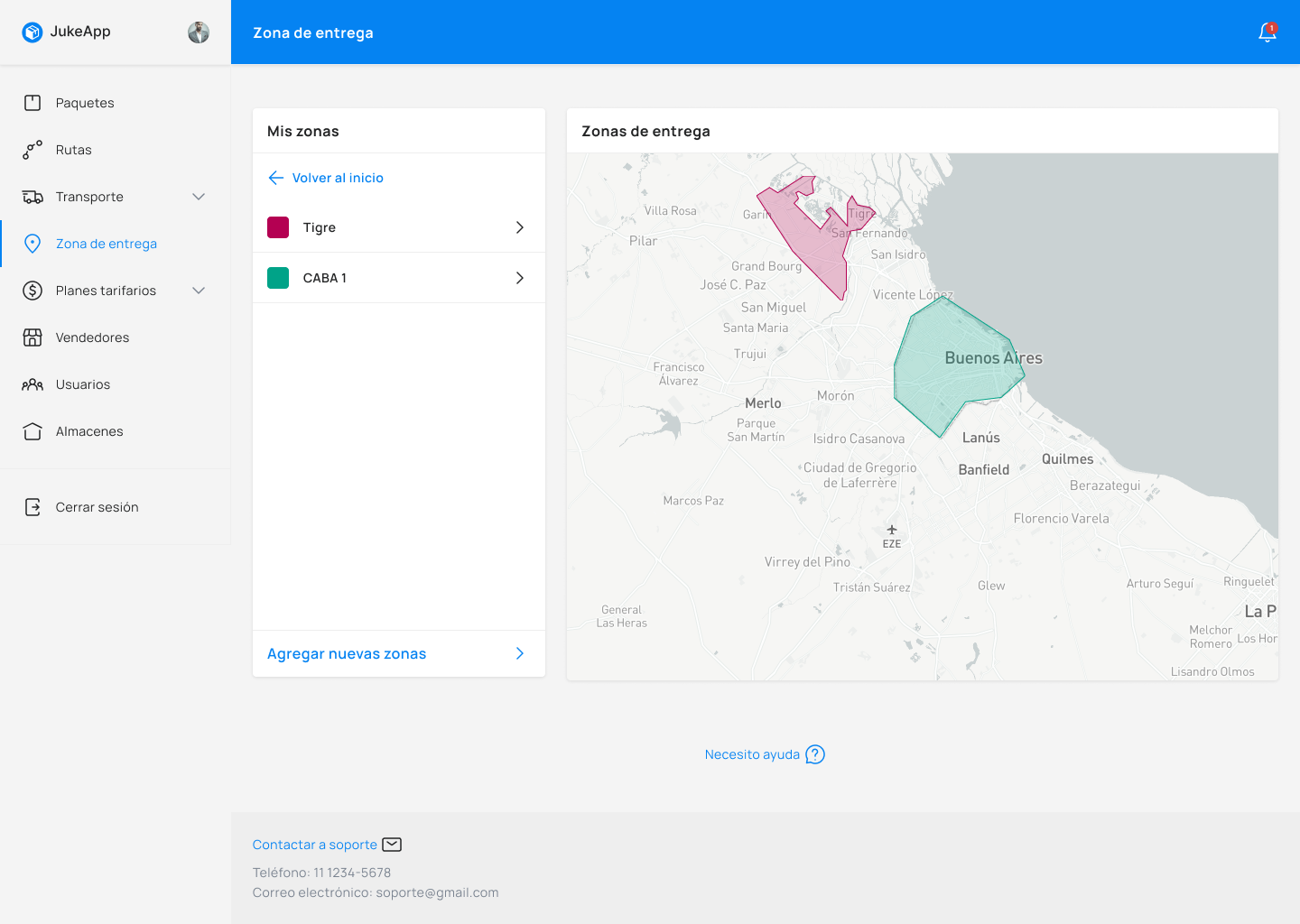This screenshot has width=1300, height=924.
Task: Click the JukeApp logo icon
Action: tap(32, 32)
